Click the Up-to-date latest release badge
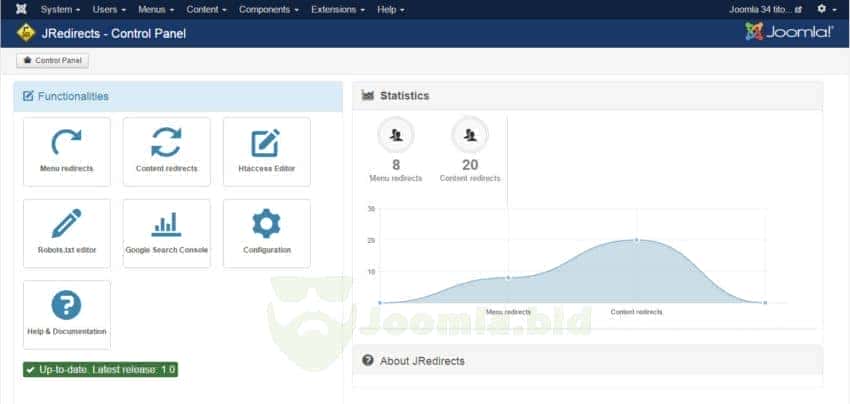 pyautogui.click(x=100, y=370)
